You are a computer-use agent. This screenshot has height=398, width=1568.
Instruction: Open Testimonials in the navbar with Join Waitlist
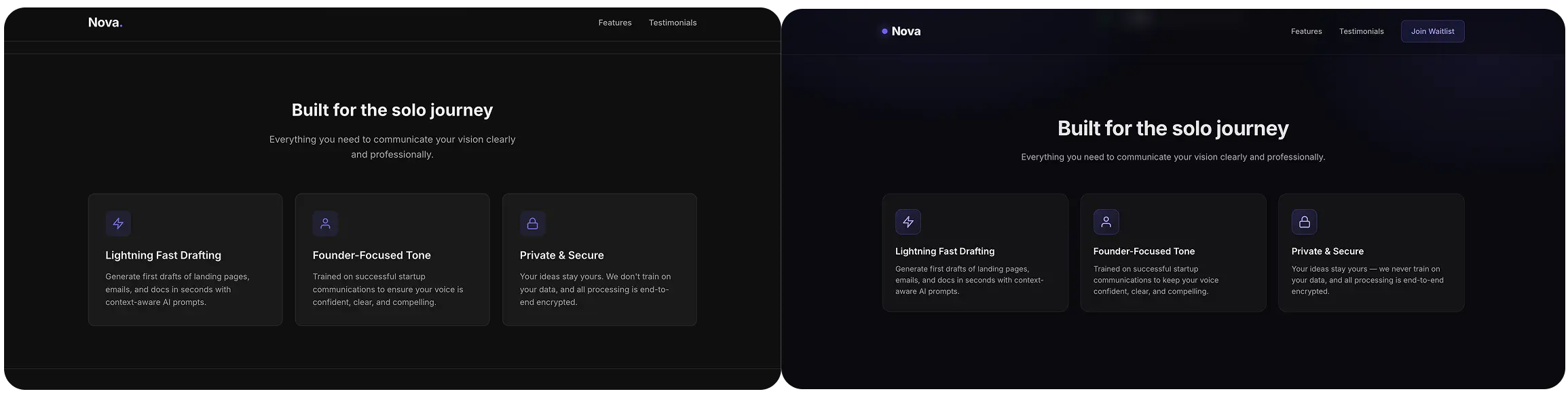pyautogui.click(x=1362, y=31)
